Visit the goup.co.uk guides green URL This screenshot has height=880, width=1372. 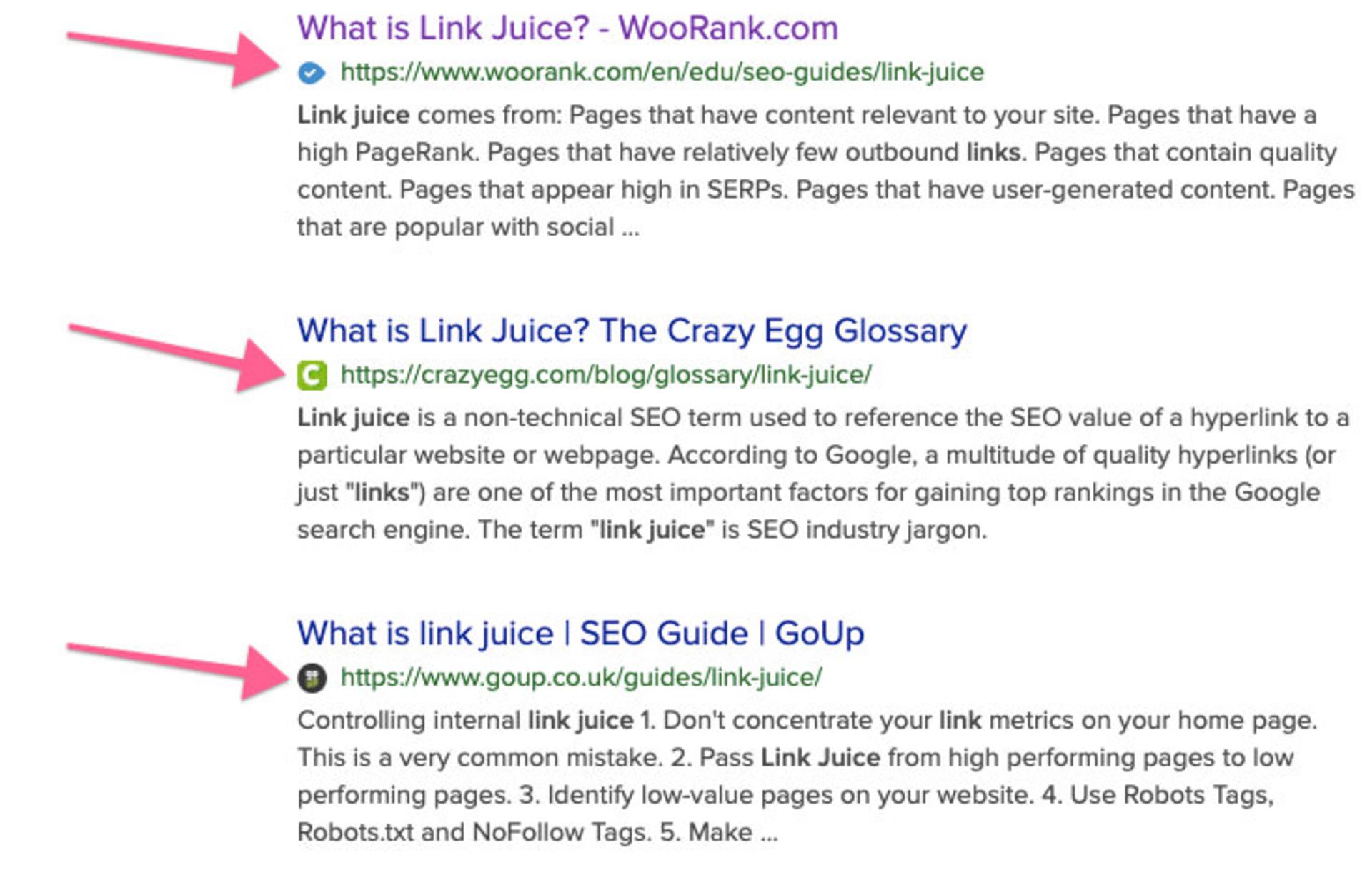(581, 678)
